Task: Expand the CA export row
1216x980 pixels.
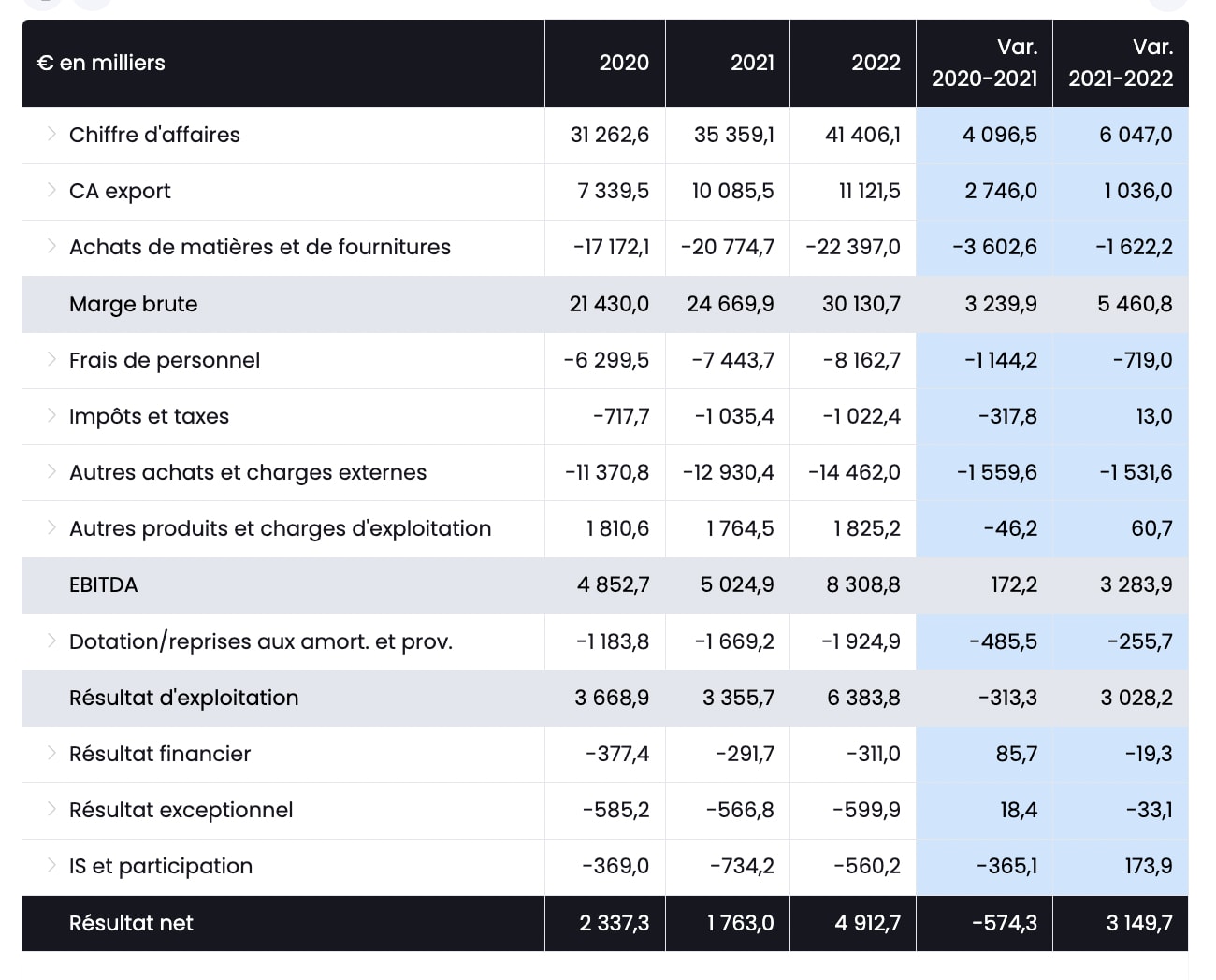Action: (x=51, y=190)
